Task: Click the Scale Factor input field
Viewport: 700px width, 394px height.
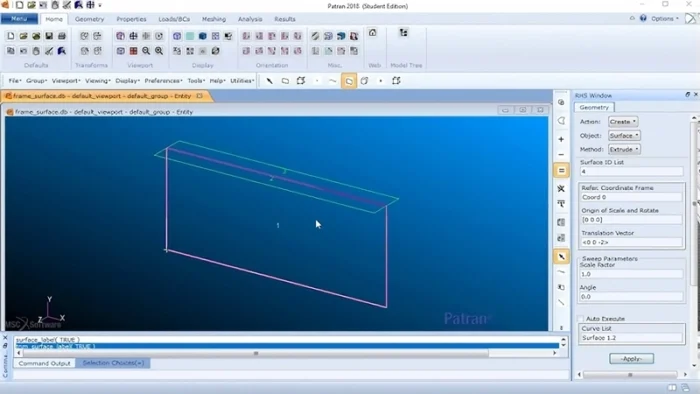Action: 631,274
